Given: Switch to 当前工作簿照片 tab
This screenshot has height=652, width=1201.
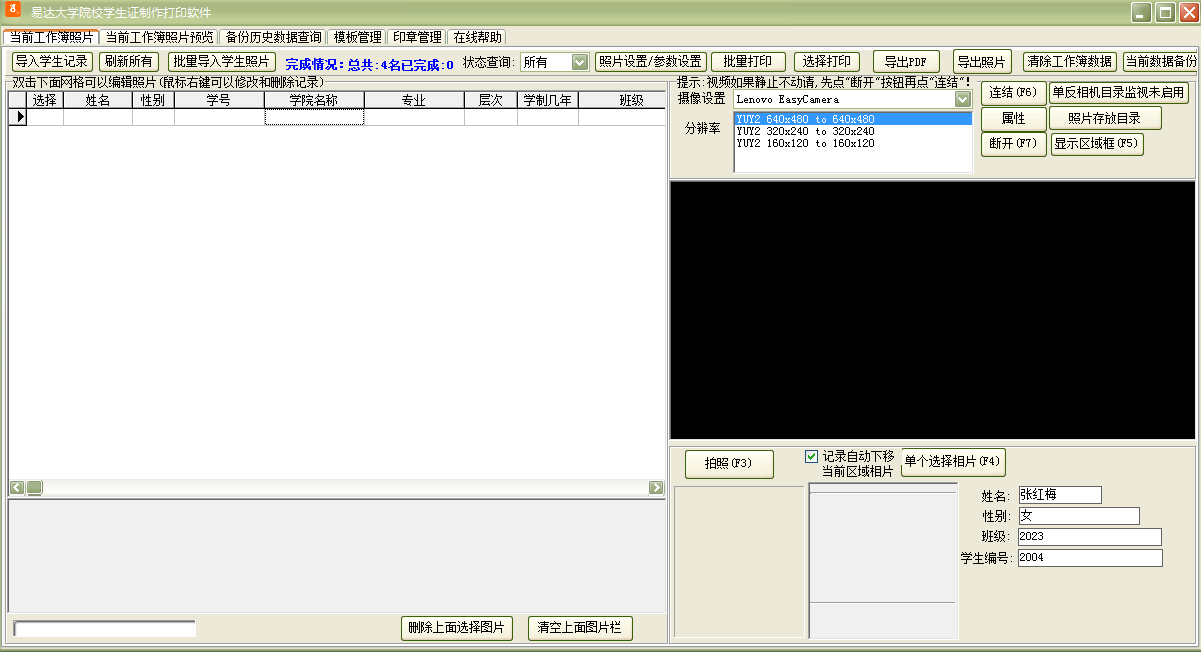Looking at the screenshot, I should 51,37.
